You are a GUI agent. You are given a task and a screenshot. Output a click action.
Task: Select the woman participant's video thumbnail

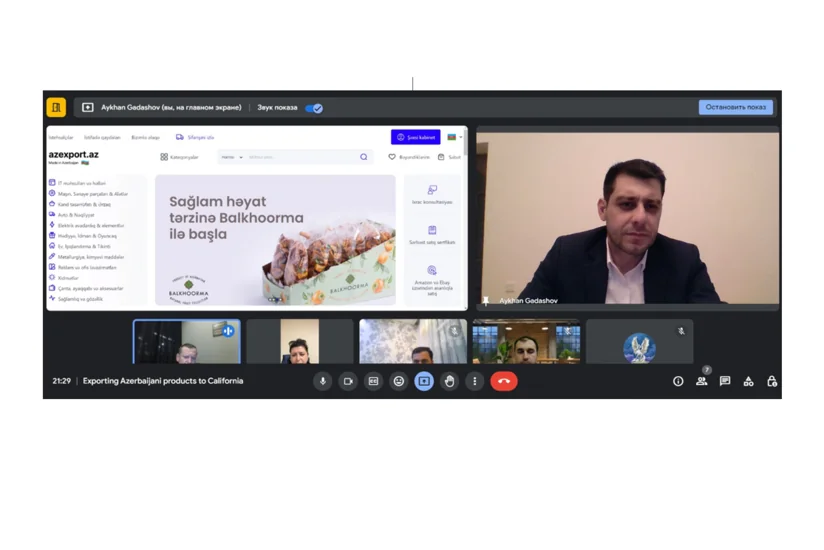300,341
